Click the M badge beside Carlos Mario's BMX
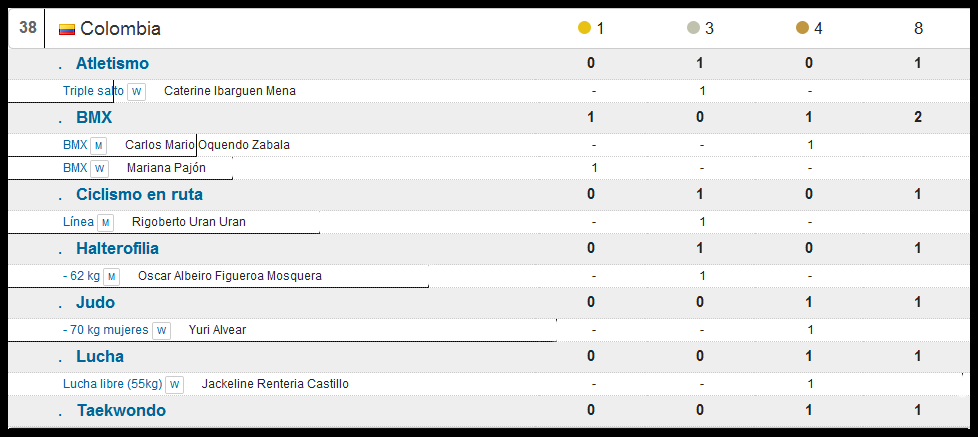 click(x=99, y=145)
